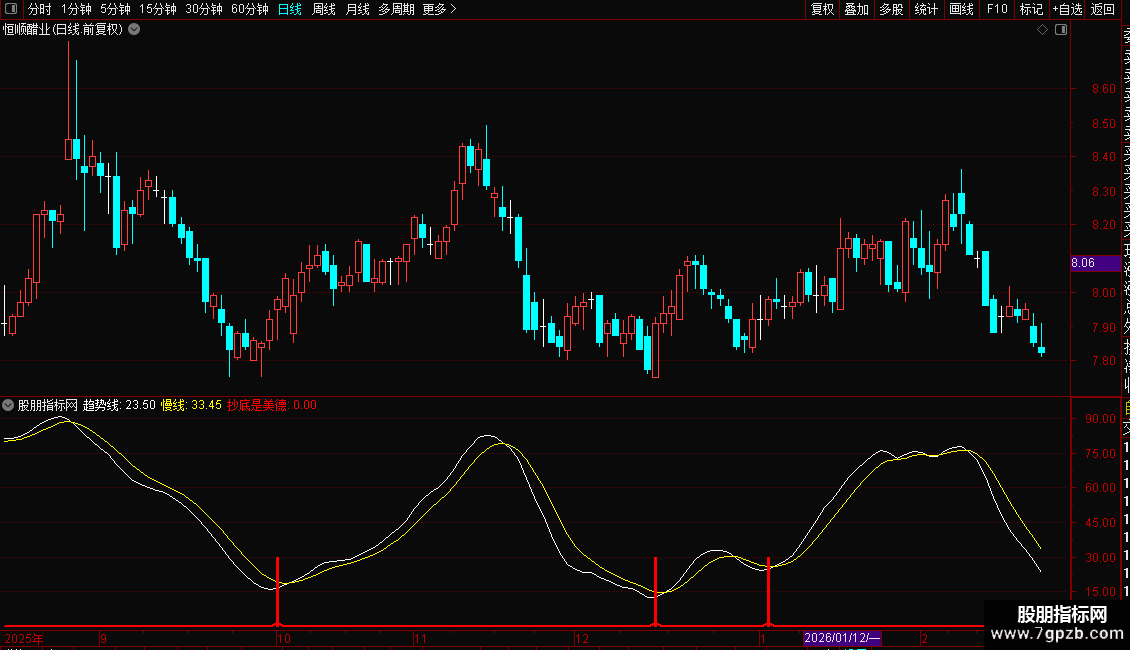The height and width of the screenshot is (650, 1130).
Task: Click the 60.00 indicator axis label
Action: pyautogui.click(x=1100, y=488)
